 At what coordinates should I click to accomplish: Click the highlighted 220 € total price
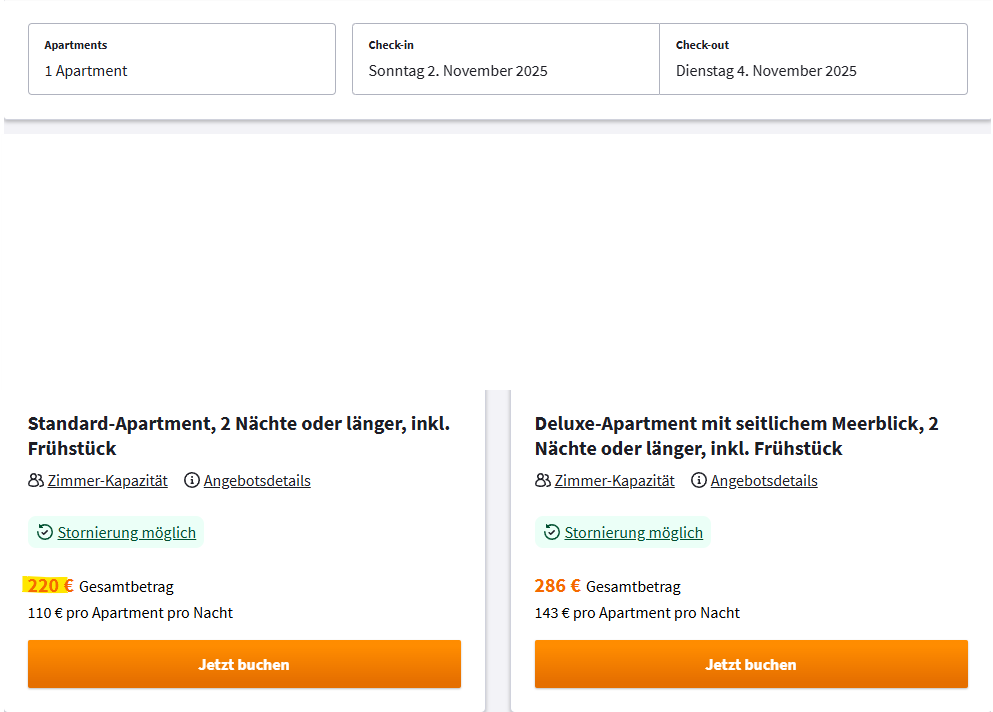[x=50, y=585]
